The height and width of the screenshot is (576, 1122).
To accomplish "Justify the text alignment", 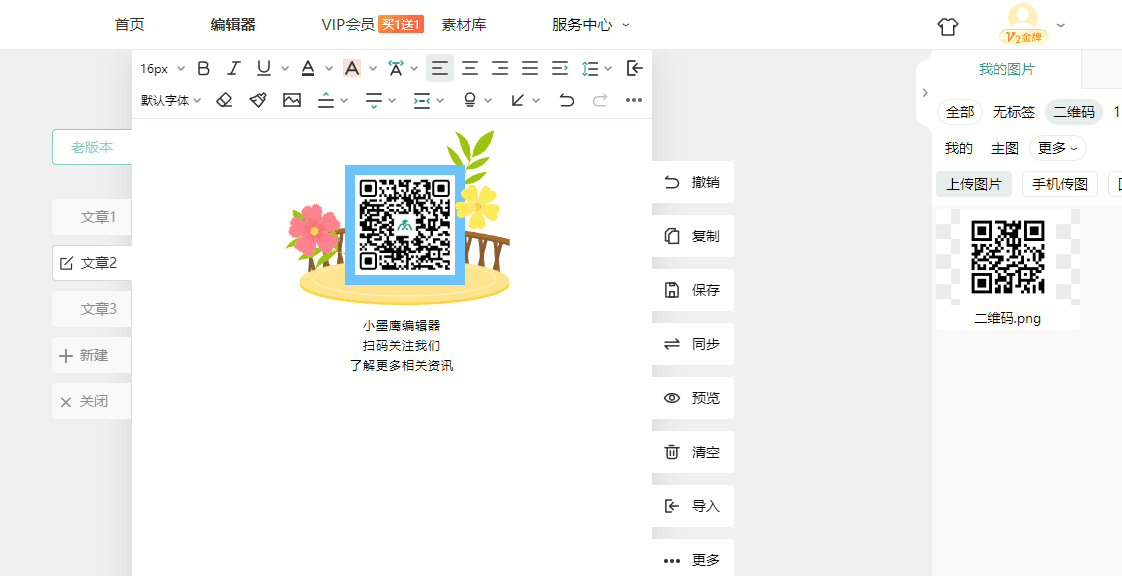I will click(530, 69).
